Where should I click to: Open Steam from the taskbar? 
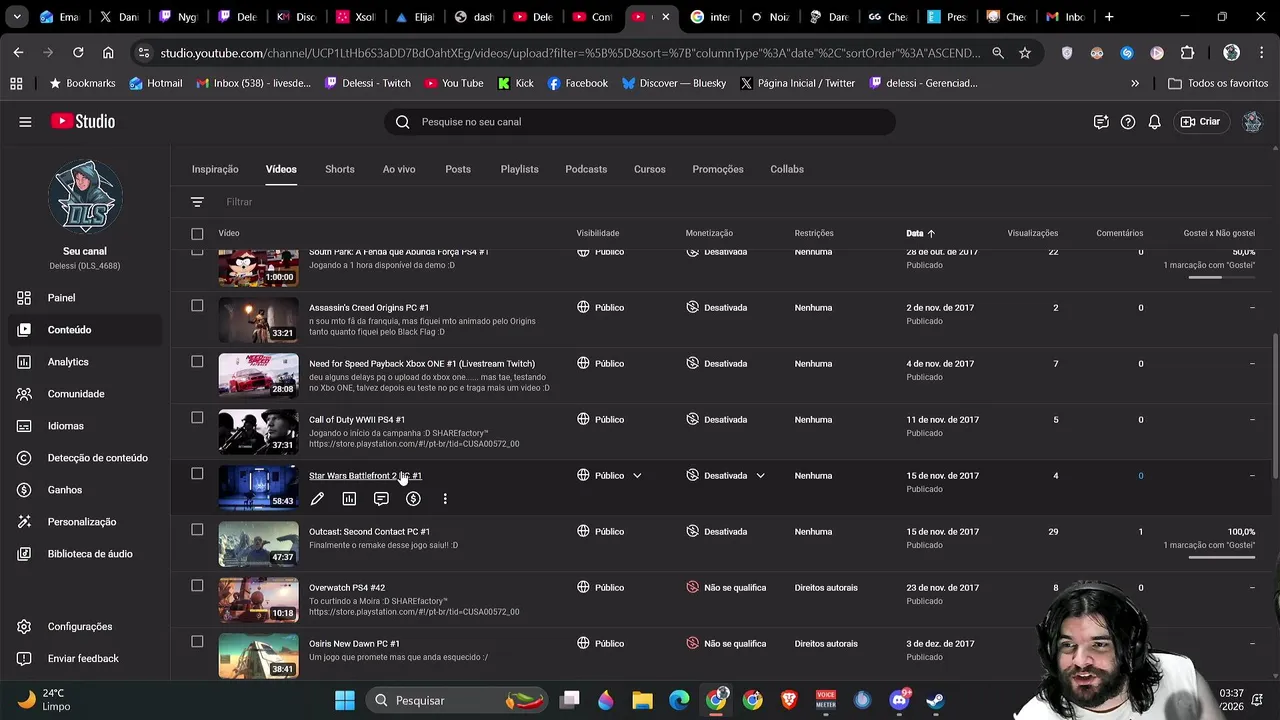(935, 700)
